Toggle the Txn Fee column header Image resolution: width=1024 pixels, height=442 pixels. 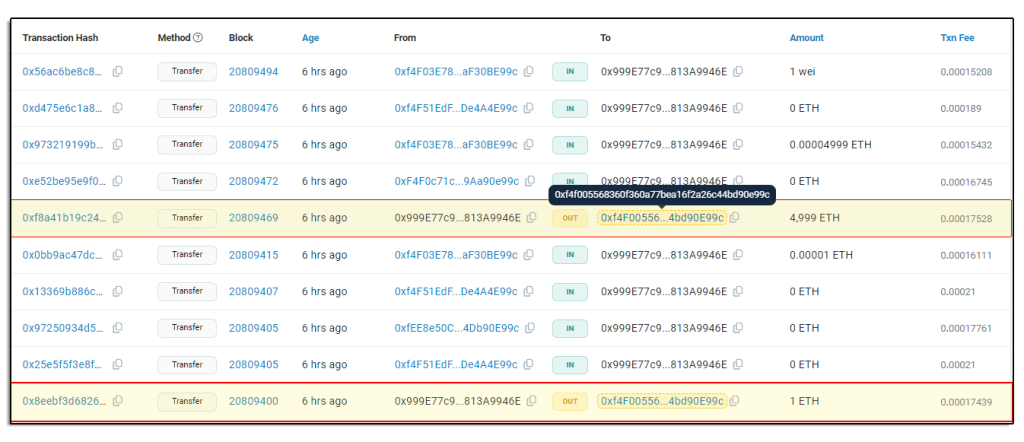coord(957,38)
